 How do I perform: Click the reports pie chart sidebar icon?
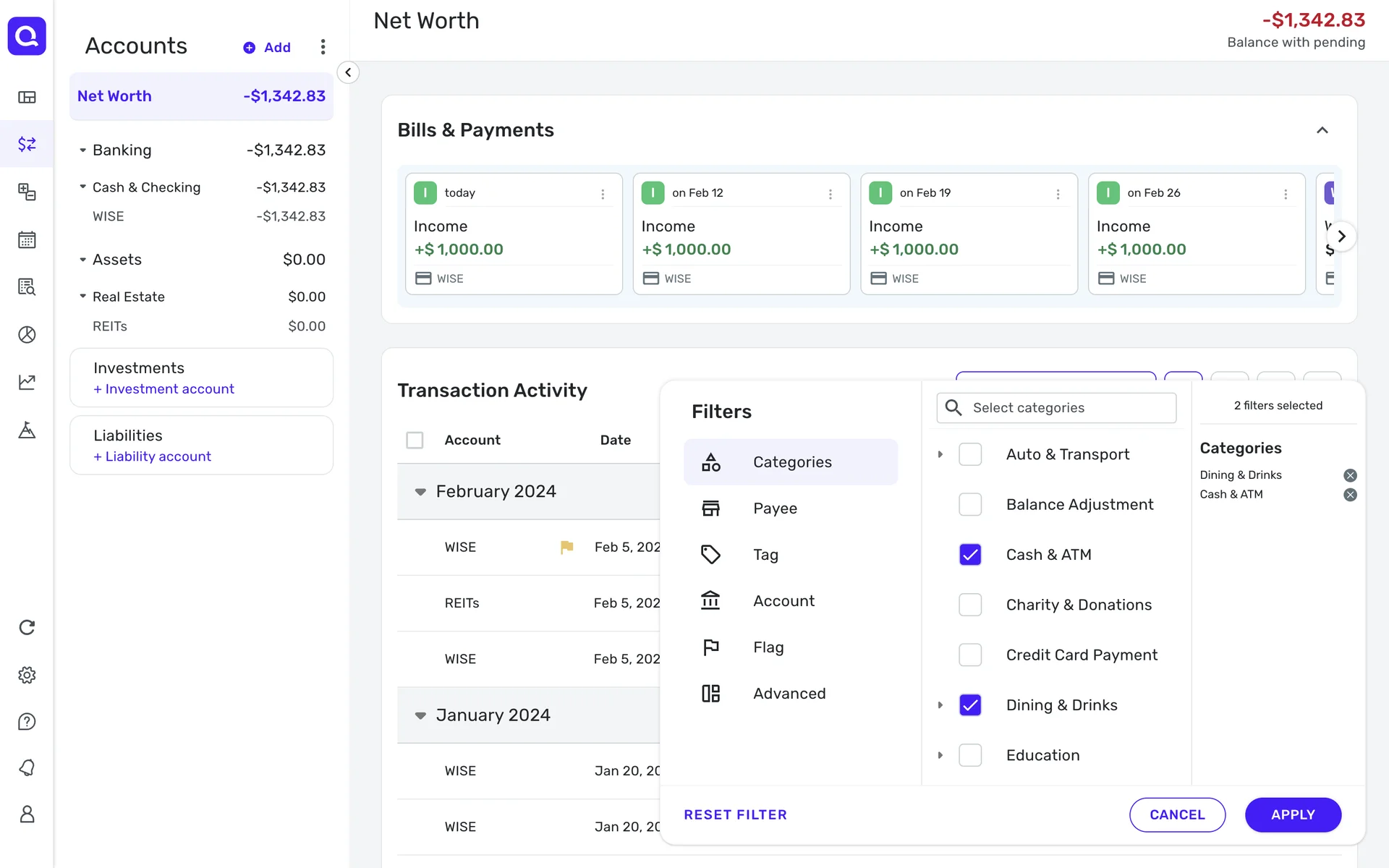click(27, 334)
